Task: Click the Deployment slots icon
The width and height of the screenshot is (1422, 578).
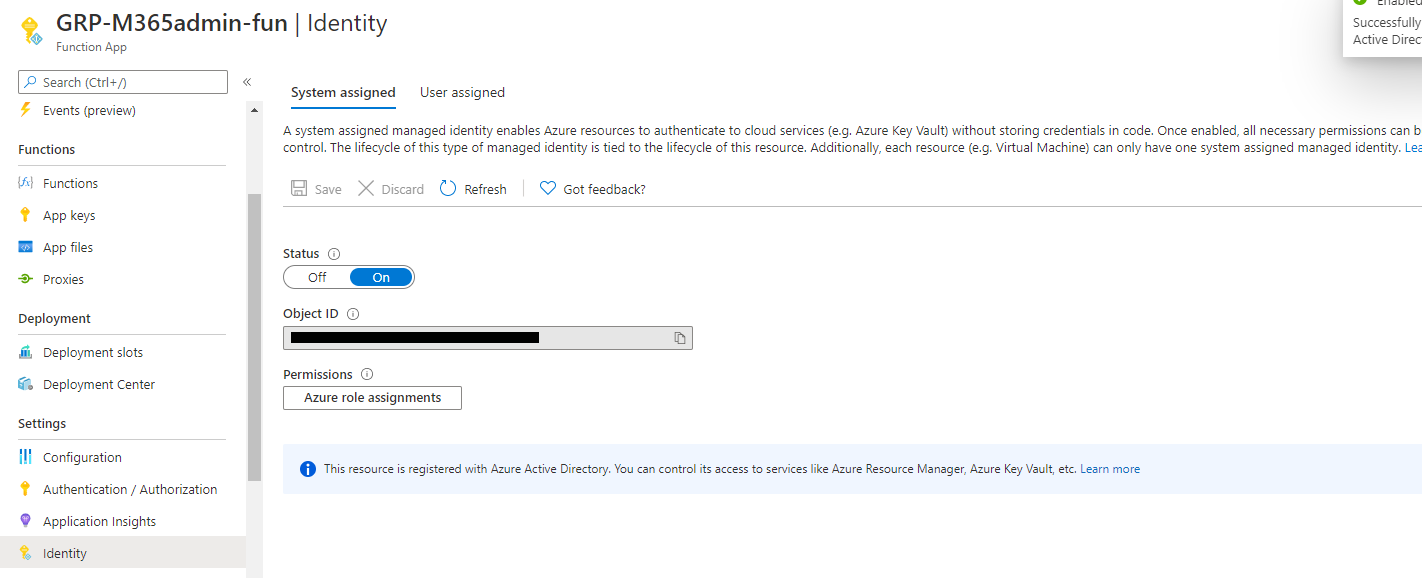Action: [26, 352]
